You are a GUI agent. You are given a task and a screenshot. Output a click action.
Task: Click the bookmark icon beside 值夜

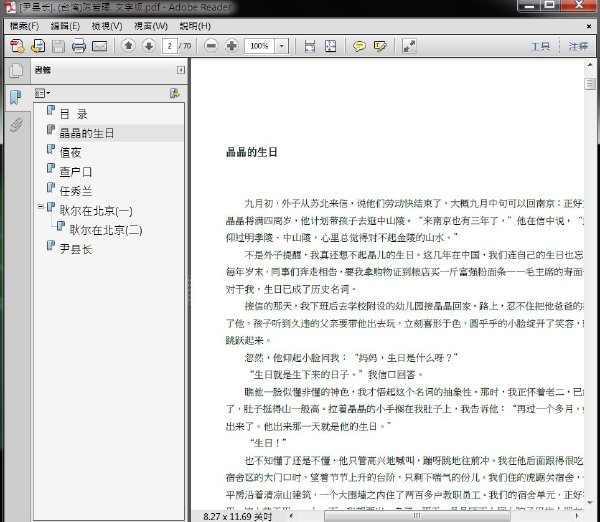(x=51, y=149)
